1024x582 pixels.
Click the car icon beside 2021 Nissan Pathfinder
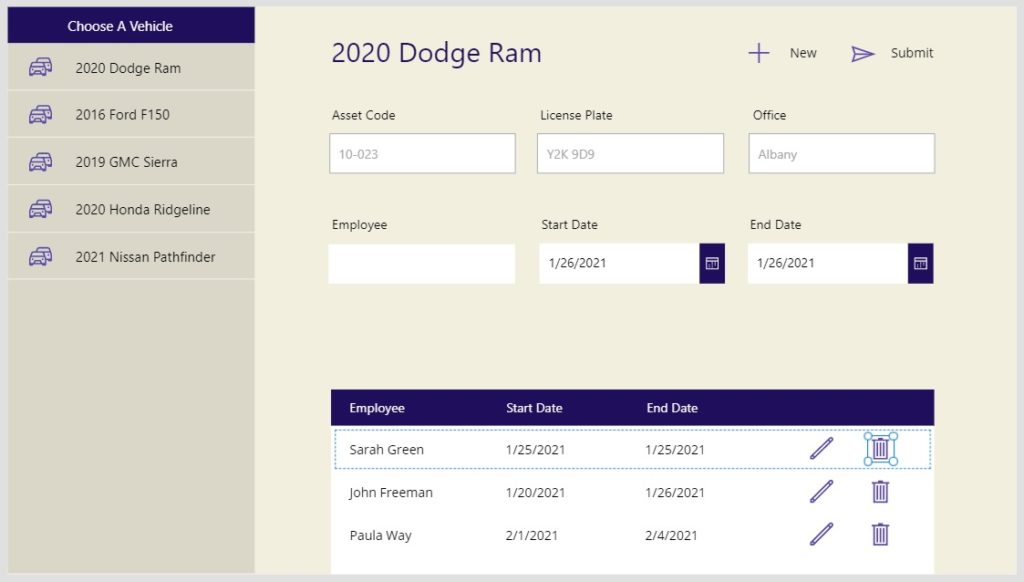click(40, 257)
